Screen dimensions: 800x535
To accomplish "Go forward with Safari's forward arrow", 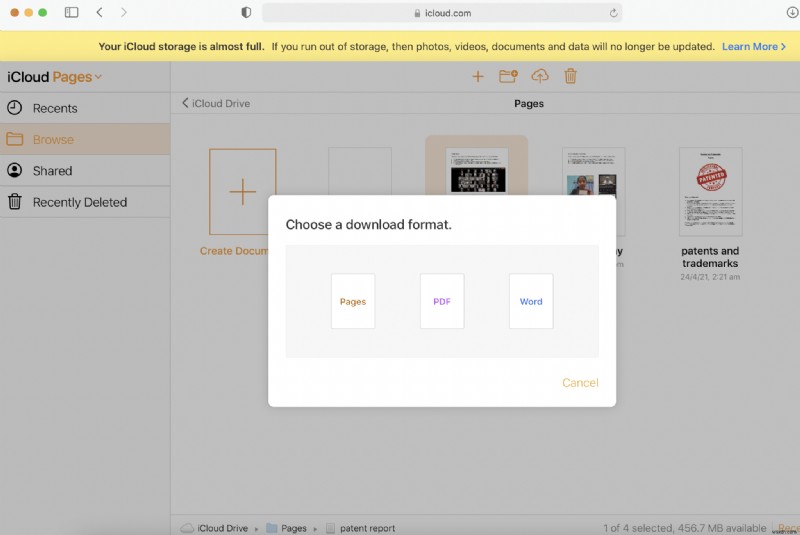I will pyautogui.click(x=123, y=12).
